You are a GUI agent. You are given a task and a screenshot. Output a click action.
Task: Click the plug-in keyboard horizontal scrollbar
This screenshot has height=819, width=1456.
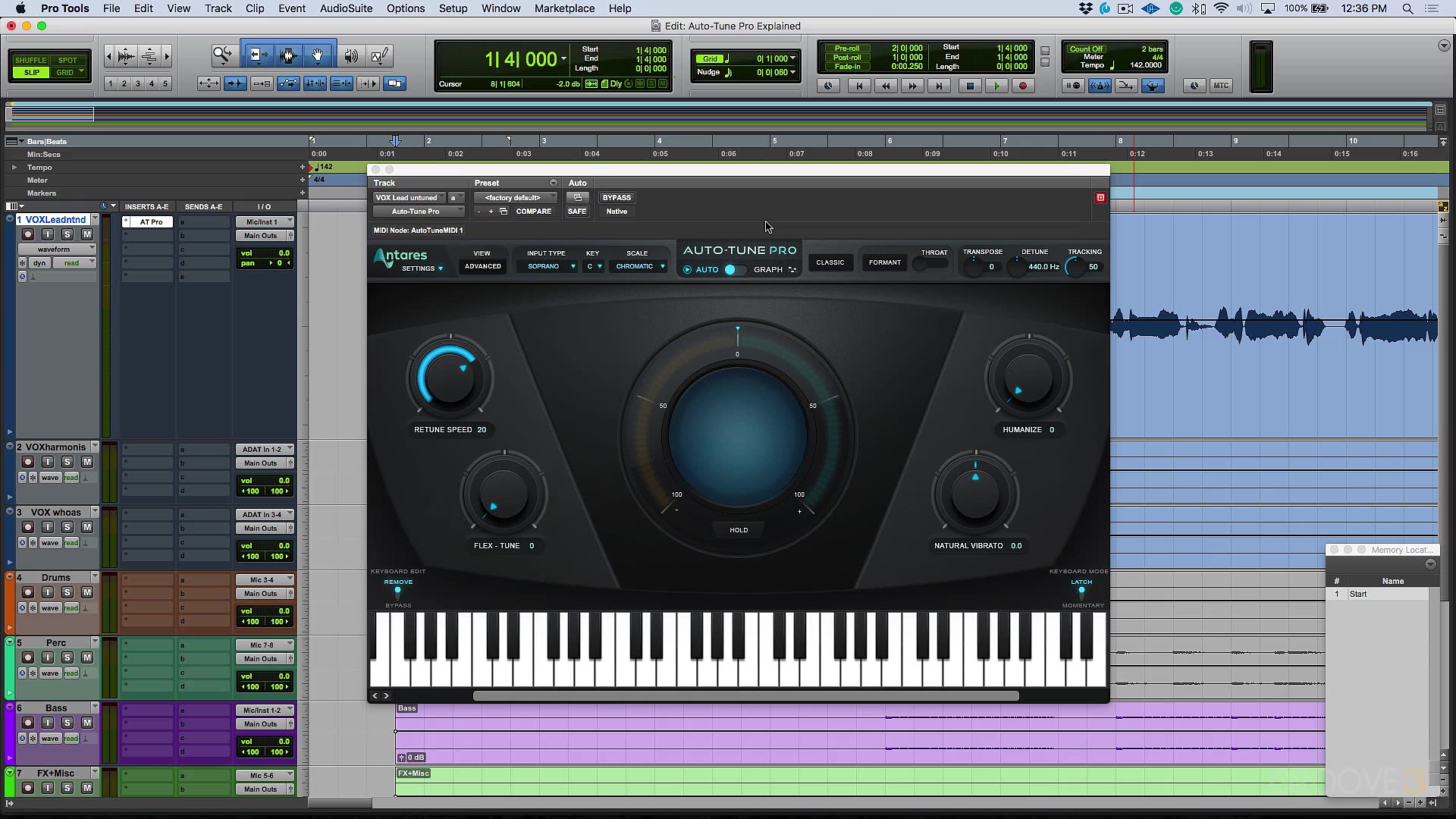click(745, 695)
